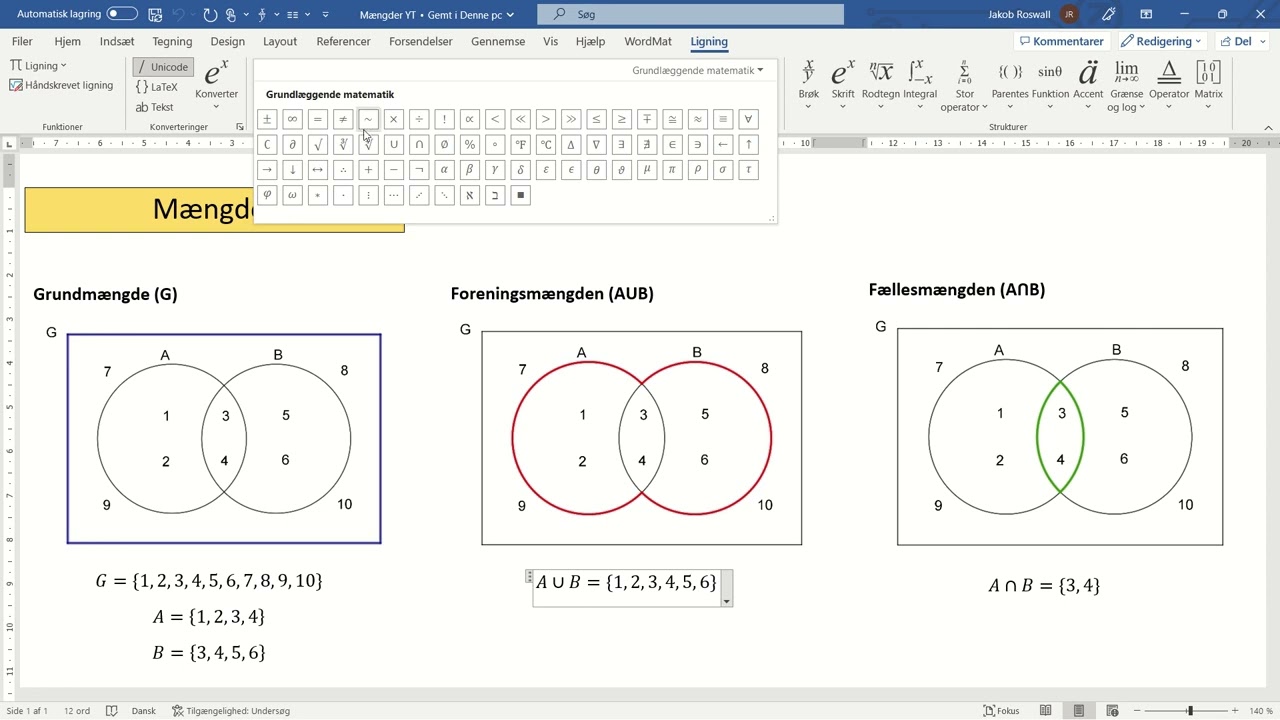
Task: Click the Søg search field
Action: click(x=690, y=14)
